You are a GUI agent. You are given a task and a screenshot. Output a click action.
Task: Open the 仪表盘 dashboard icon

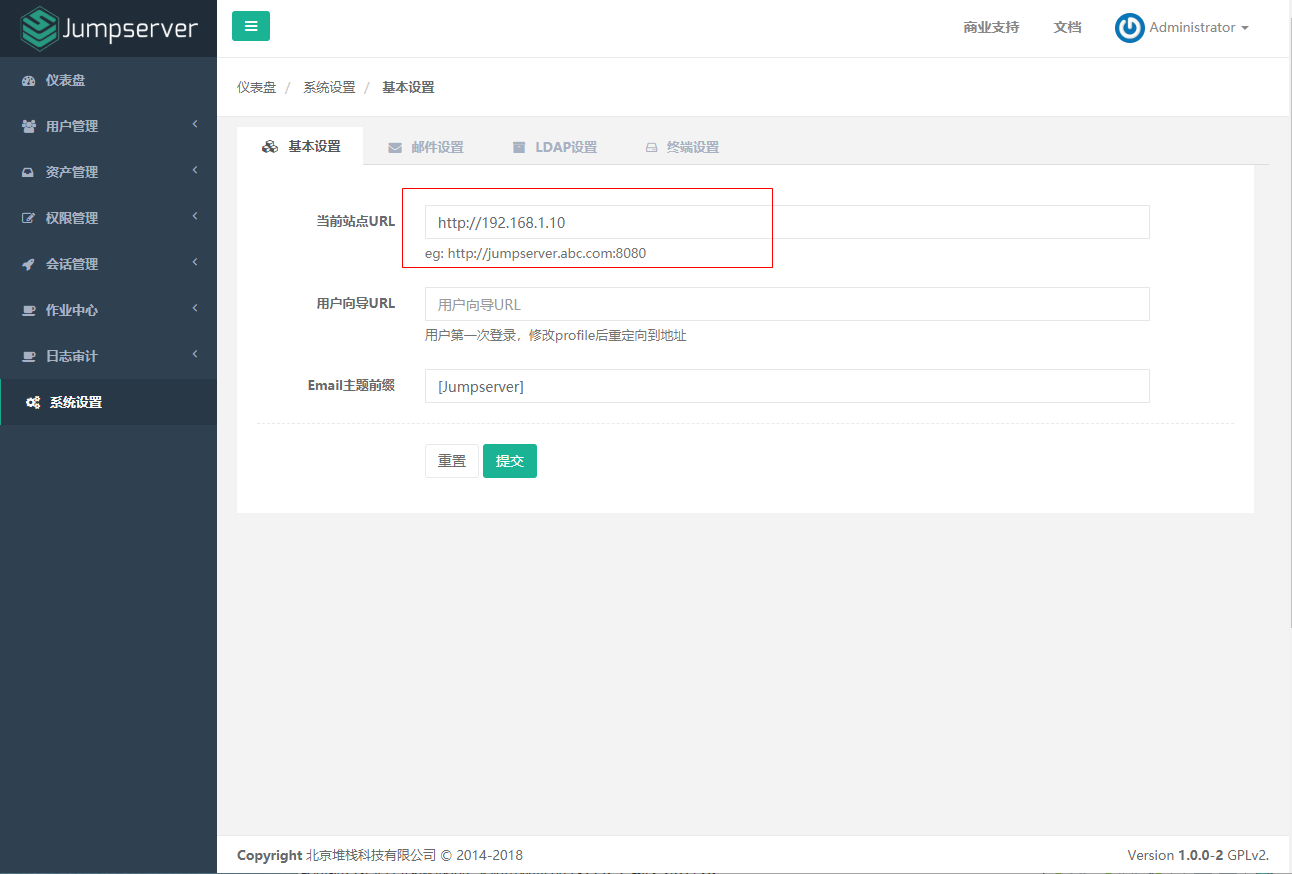[x=29, y=80]
